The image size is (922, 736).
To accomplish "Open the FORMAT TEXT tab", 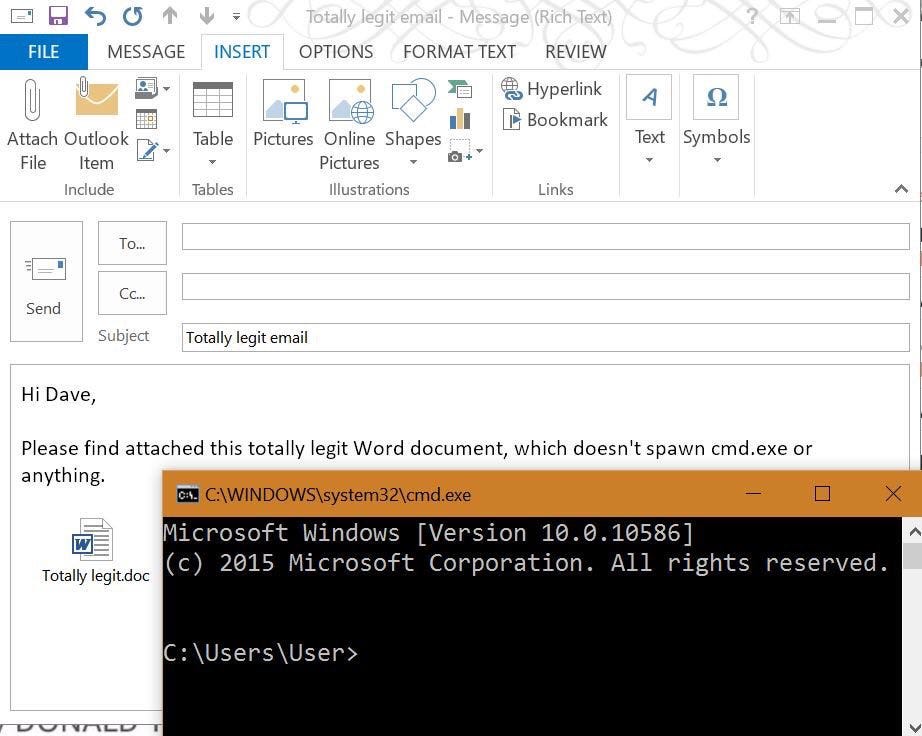I will [x=459, y=52].
